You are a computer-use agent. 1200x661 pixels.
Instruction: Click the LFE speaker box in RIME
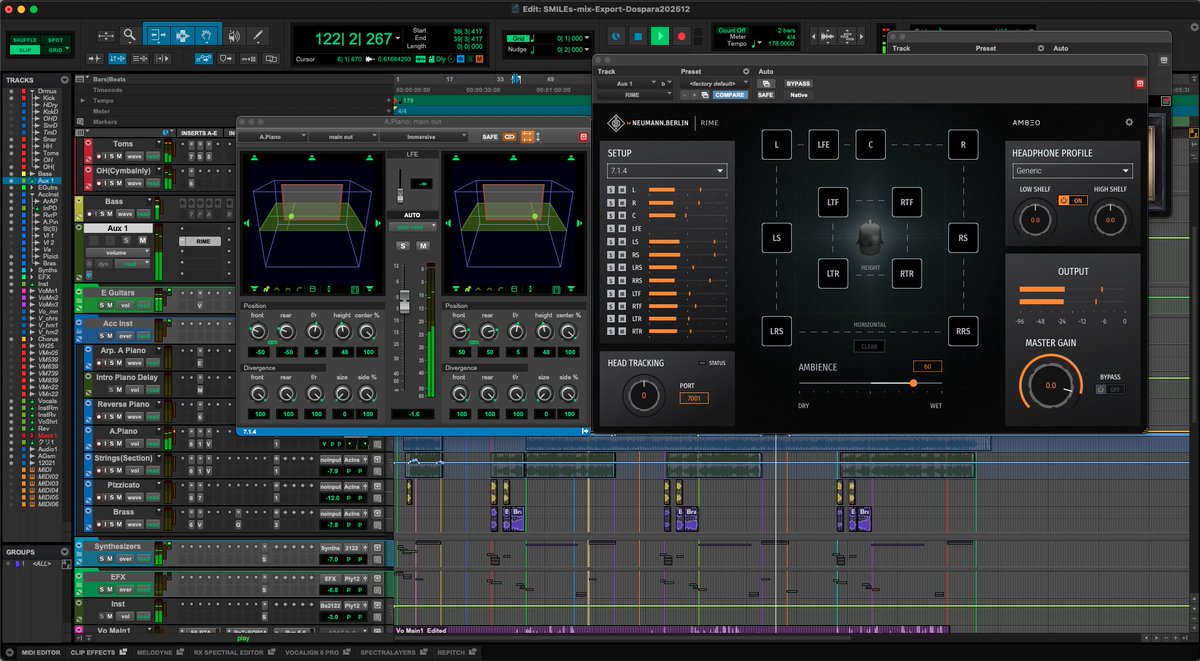[824, 145]
